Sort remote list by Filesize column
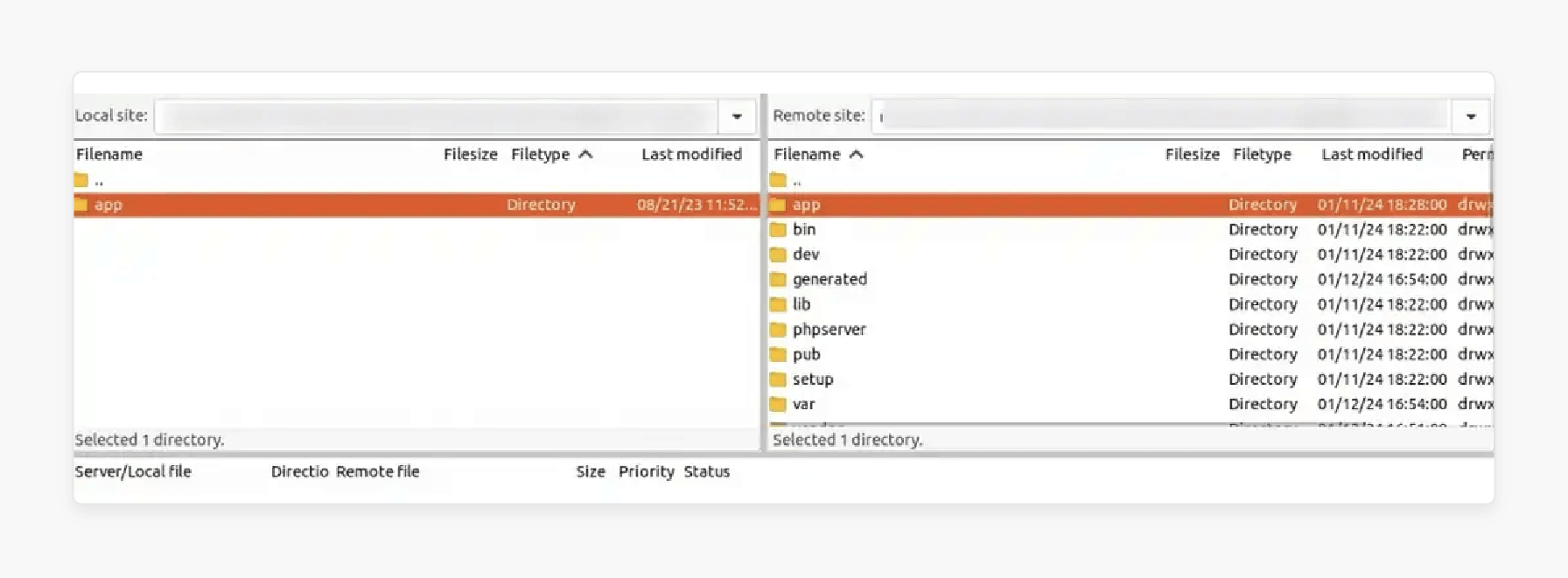The width and height of the screenshot is (1568, 578). pos(1192,155)
